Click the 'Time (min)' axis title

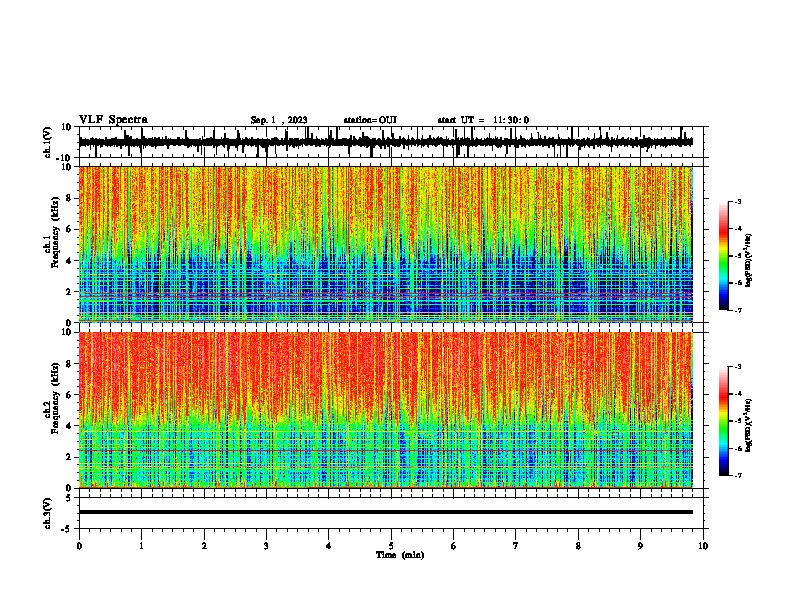[400, 555]
